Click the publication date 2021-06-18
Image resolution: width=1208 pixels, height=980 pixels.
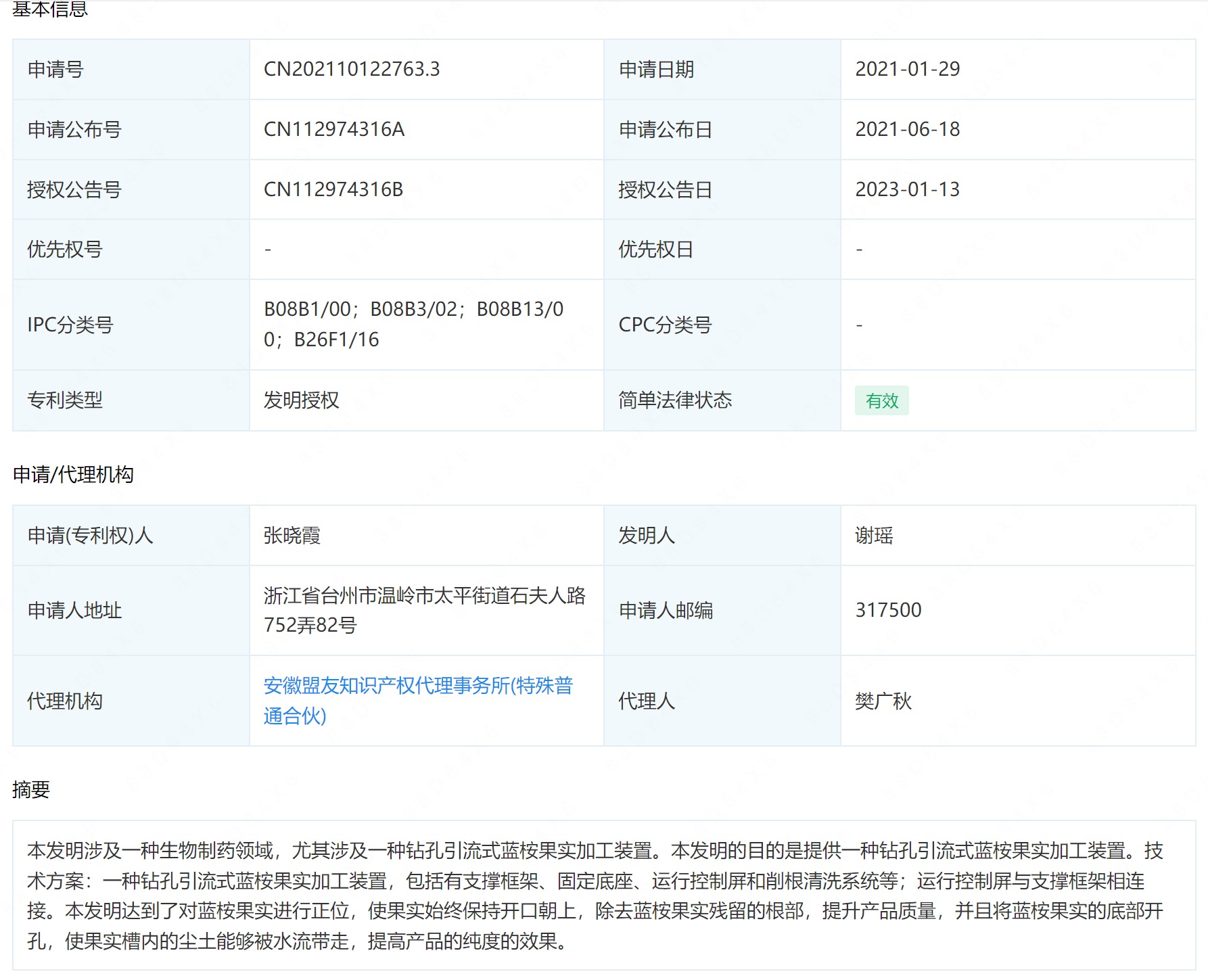(x=908, y=129)
